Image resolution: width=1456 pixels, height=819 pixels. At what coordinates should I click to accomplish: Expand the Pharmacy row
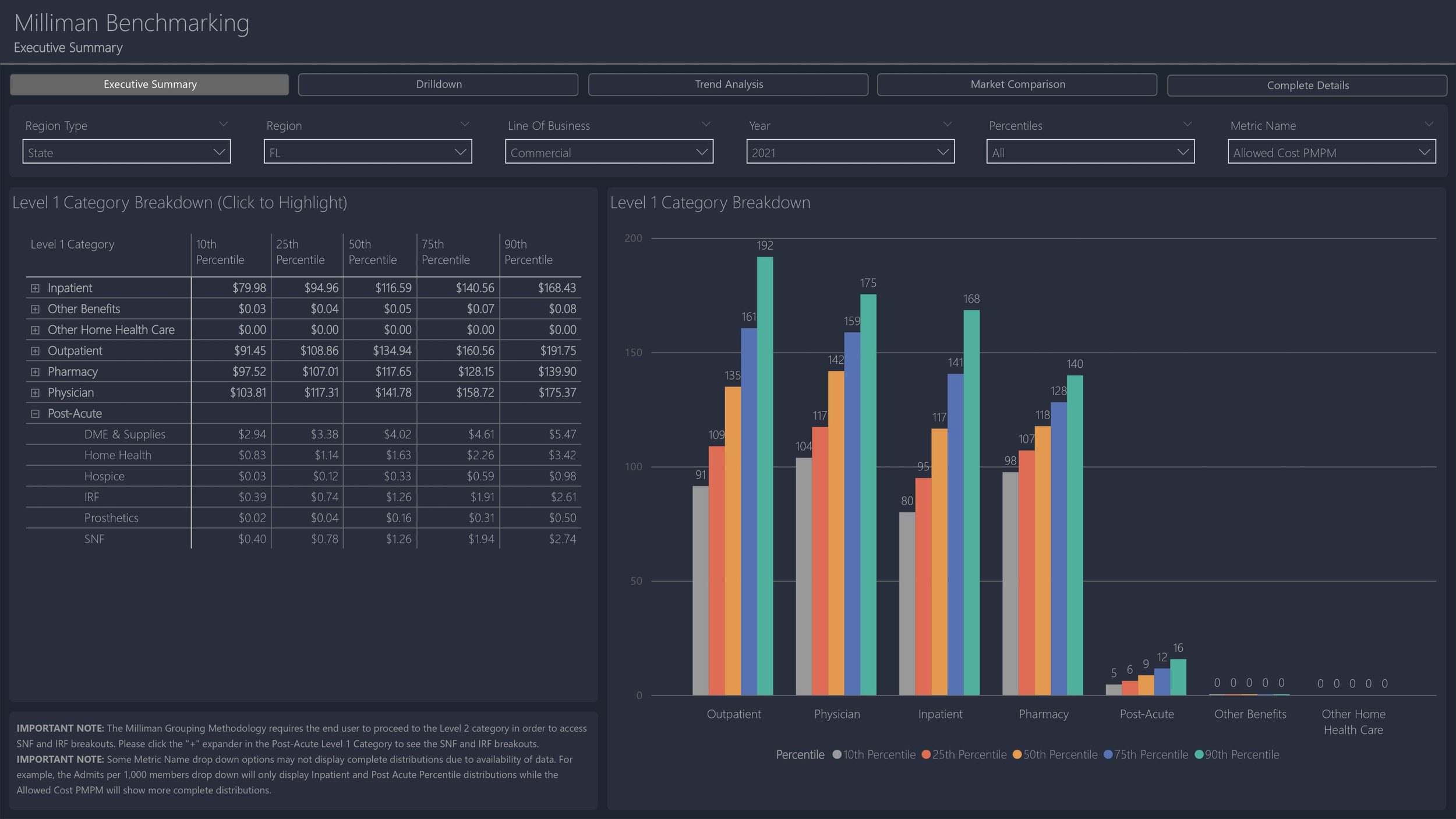coord(35,372)
